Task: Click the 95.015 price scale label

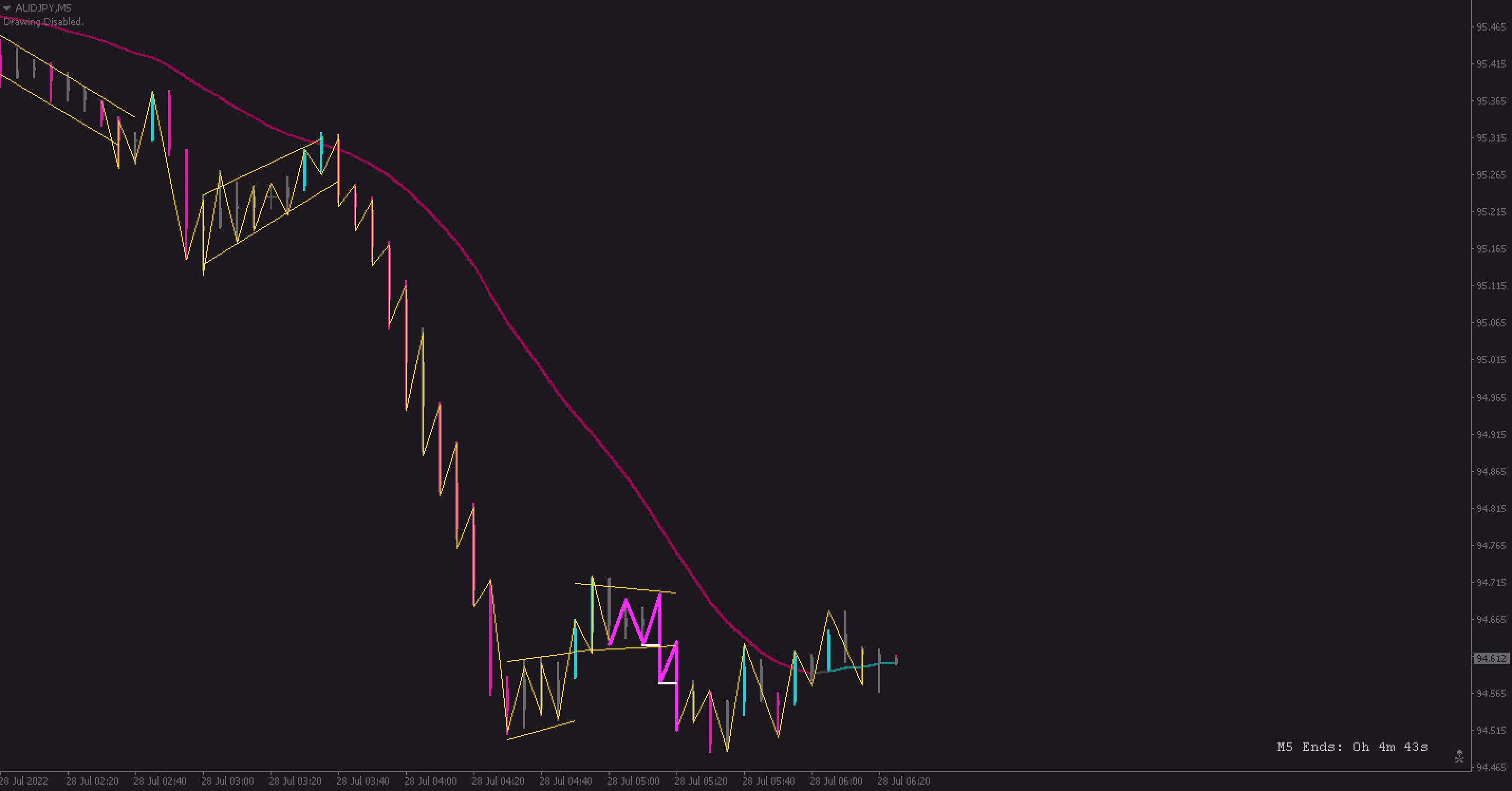Action: click(1491, 360)
